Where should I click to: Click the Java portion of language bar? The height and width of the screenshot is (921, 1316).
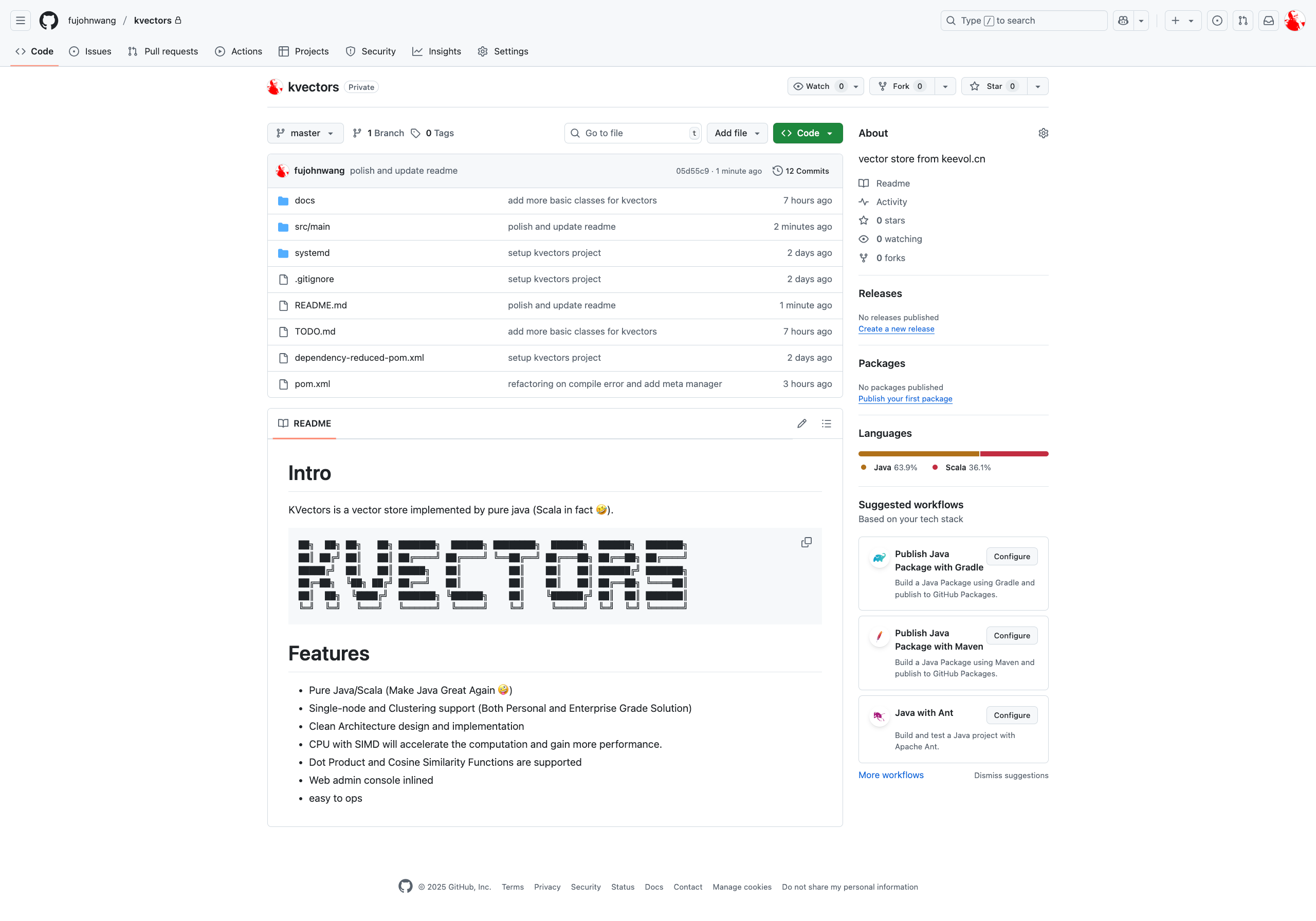(x=919, y=454)
